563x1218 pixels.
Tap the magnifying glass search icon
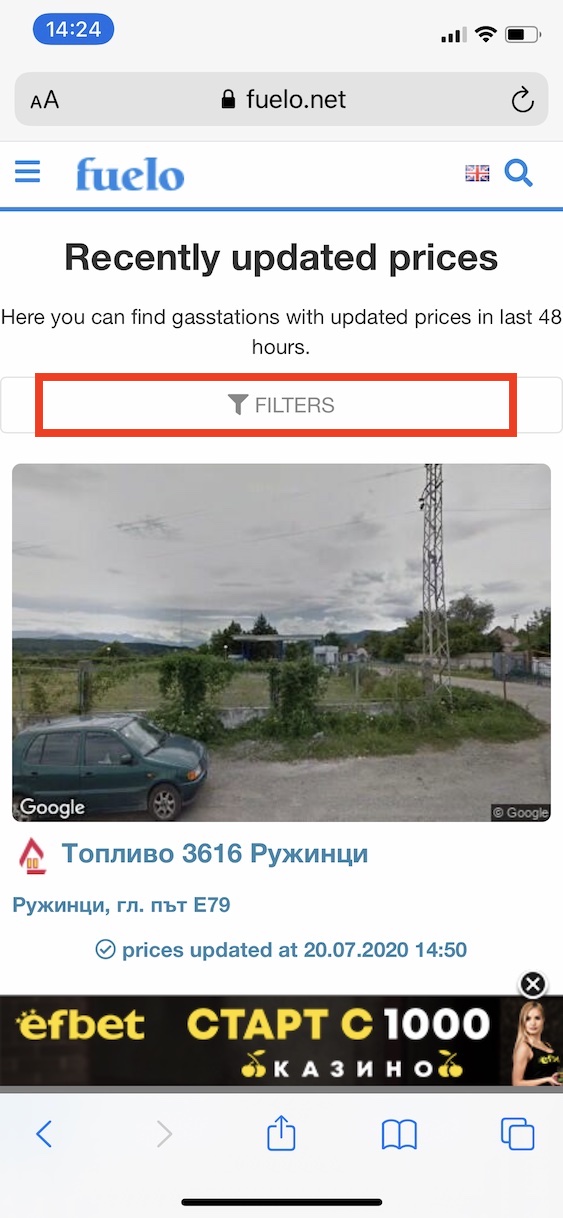pyautogui.click(x=518, y=173)
